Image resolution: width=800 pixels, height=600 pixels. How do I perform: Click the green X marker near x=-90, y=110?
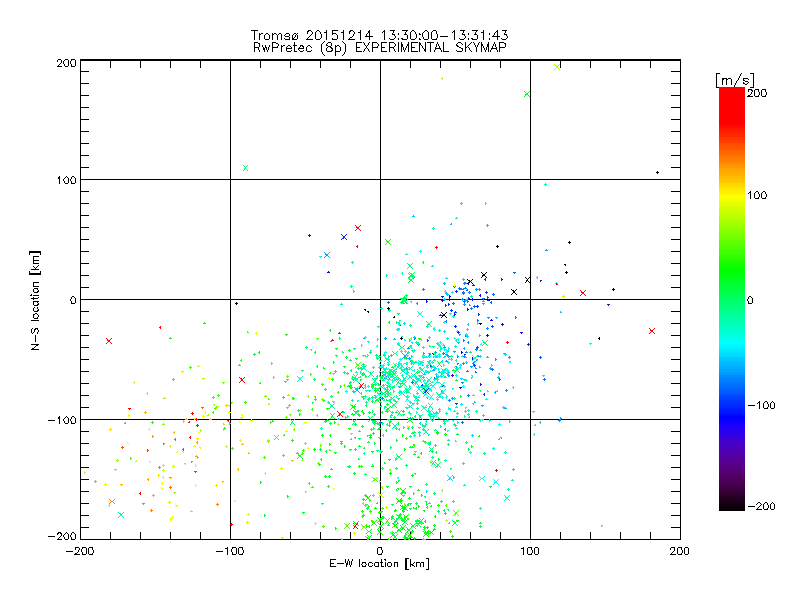tap(245, 168)
